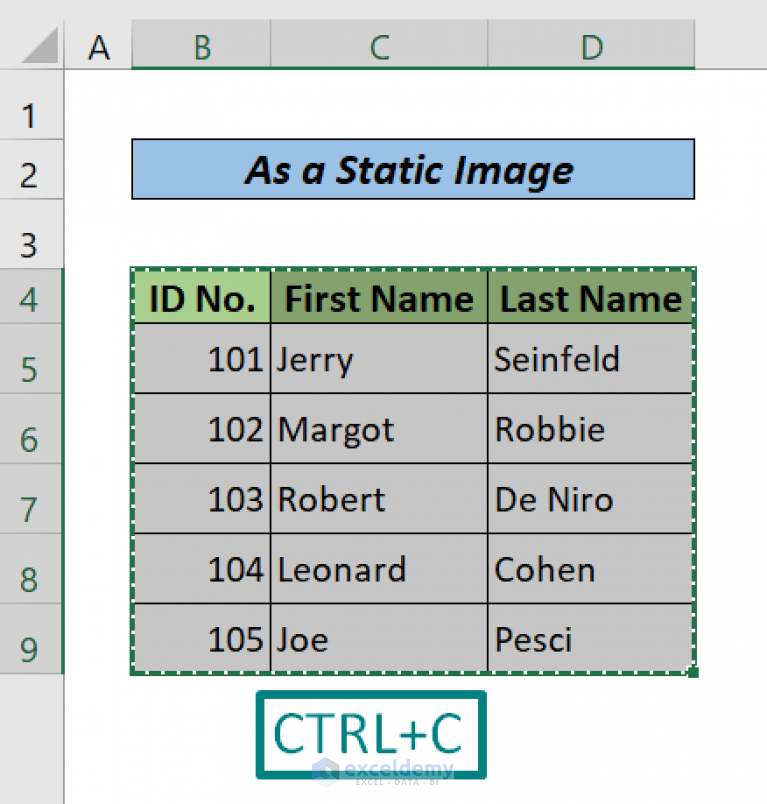The width and height of the screenshot is (767, 804).
Task: Click the cell containing 'Pesci'
Action: pyautogui.click(x=590, y=639)
